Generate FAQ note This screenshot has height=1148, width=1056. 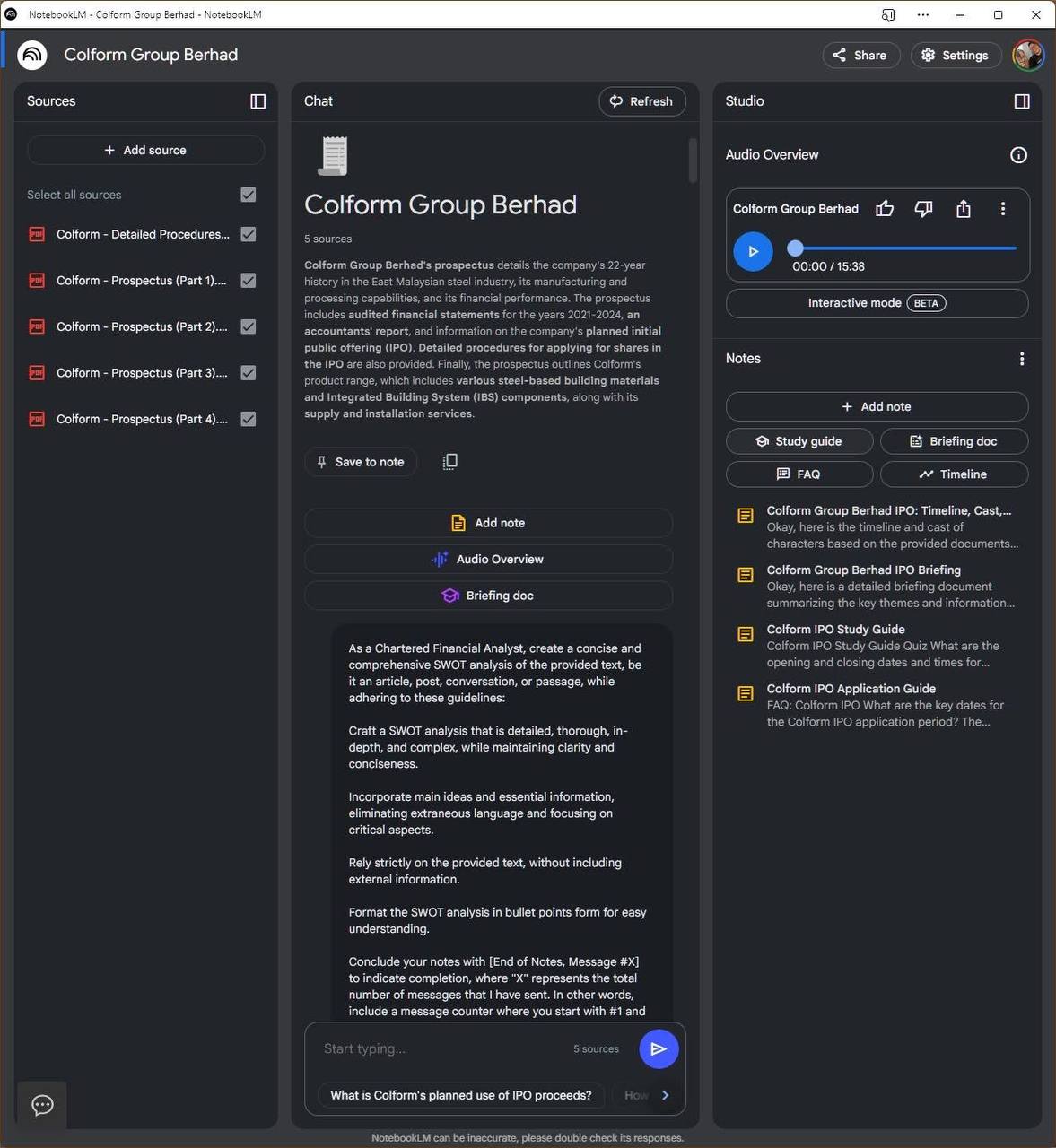pos(799,474)
